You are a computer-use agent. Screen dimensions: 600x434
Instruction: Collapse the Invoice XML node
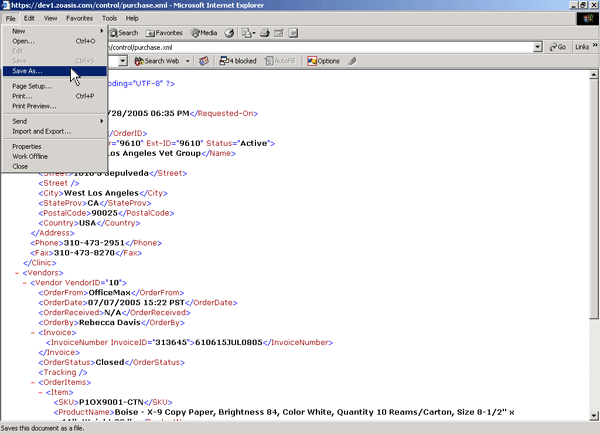click(33, 333)
